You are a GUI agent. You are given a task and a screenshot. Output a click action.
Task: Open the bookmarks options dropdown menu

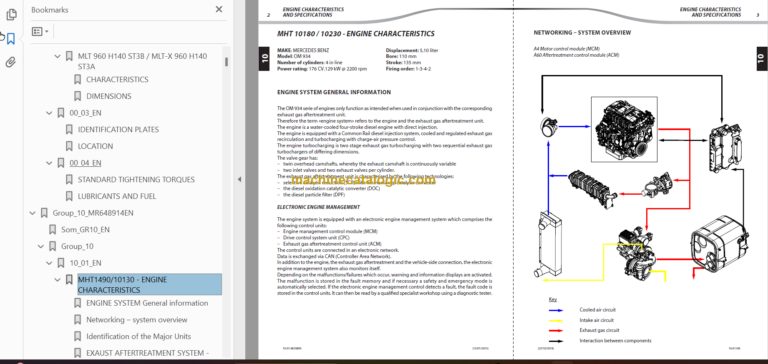[40, 32]
